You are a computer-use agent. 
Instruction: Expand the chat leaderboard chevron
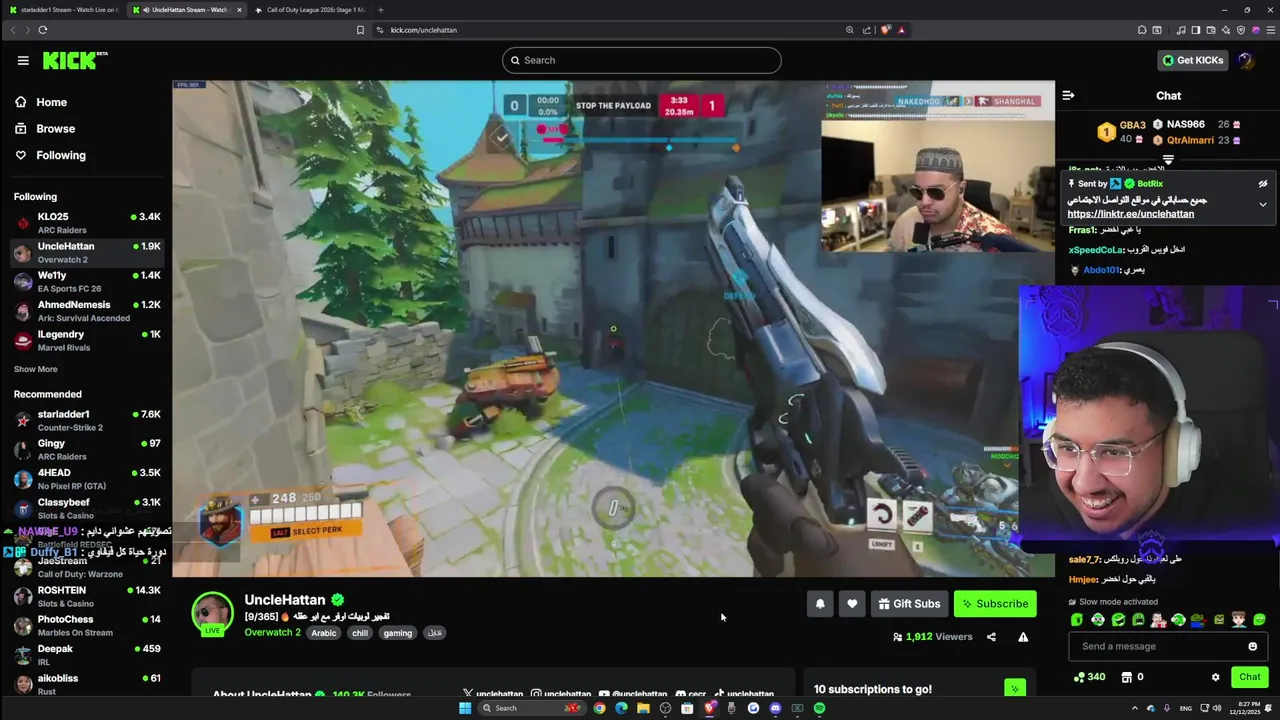pyautogui.click(x=1168, y=160)
